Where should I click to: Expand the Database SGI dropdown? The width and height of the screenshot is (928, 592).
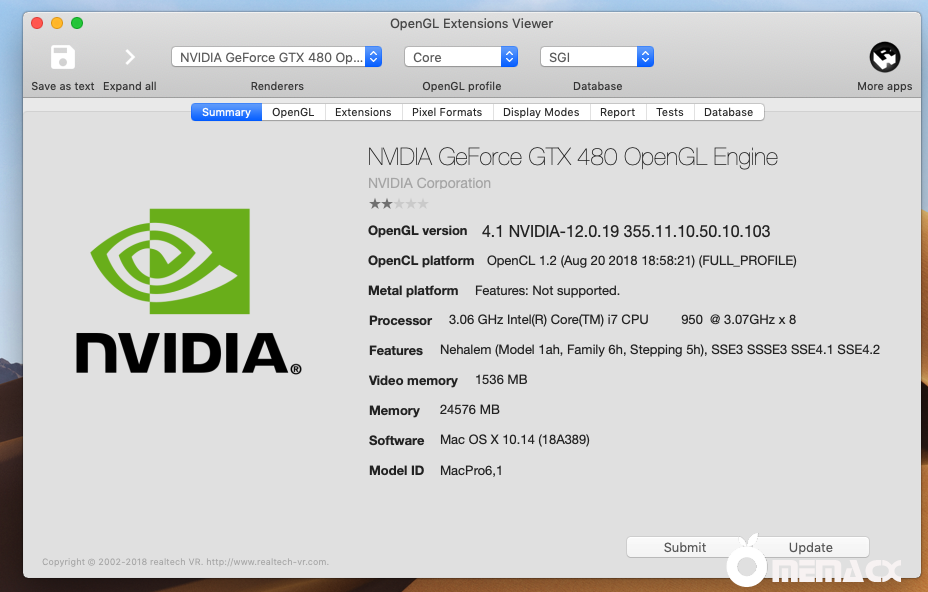pos(597,57)
